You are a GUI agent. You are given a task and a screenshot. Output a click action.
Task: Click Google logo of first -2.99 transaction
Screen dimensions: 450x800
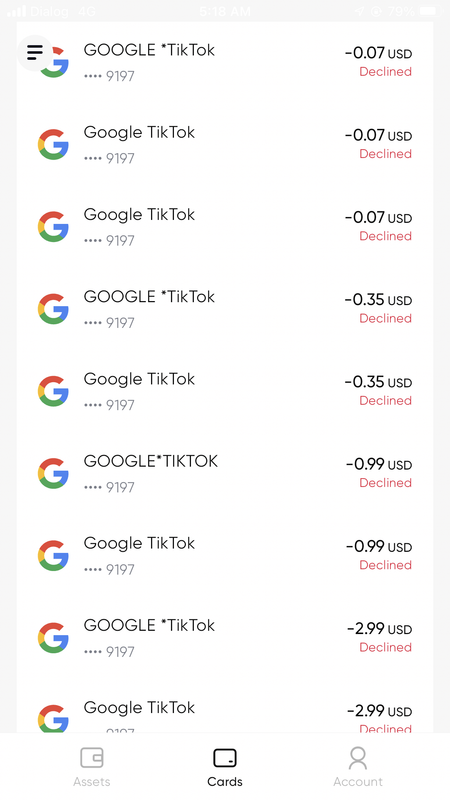click(x=53, y=638)
